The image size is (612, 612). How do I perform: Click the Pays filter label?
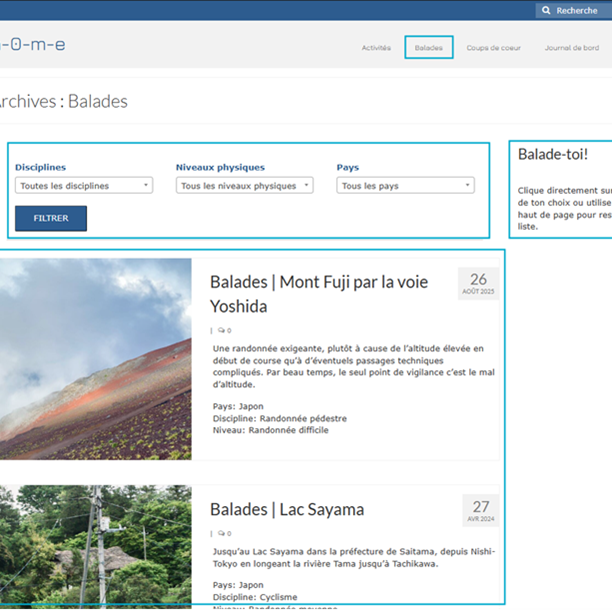pyautogui.click(x=348, y=167)
